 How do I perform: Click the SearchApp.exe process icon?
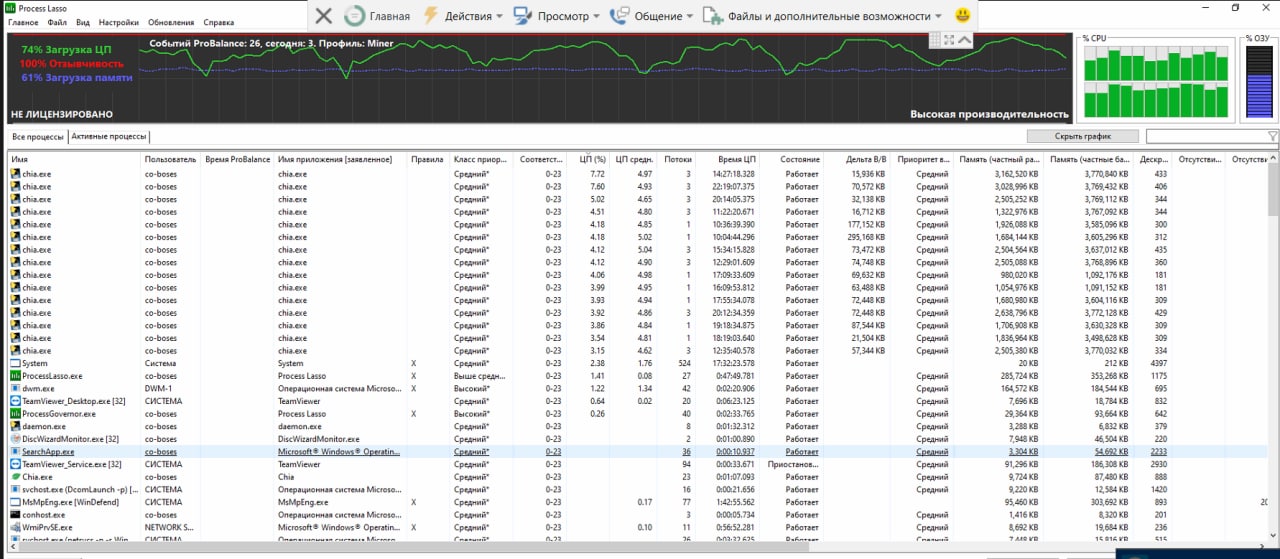pyautogui.click(x=15, y=451)
